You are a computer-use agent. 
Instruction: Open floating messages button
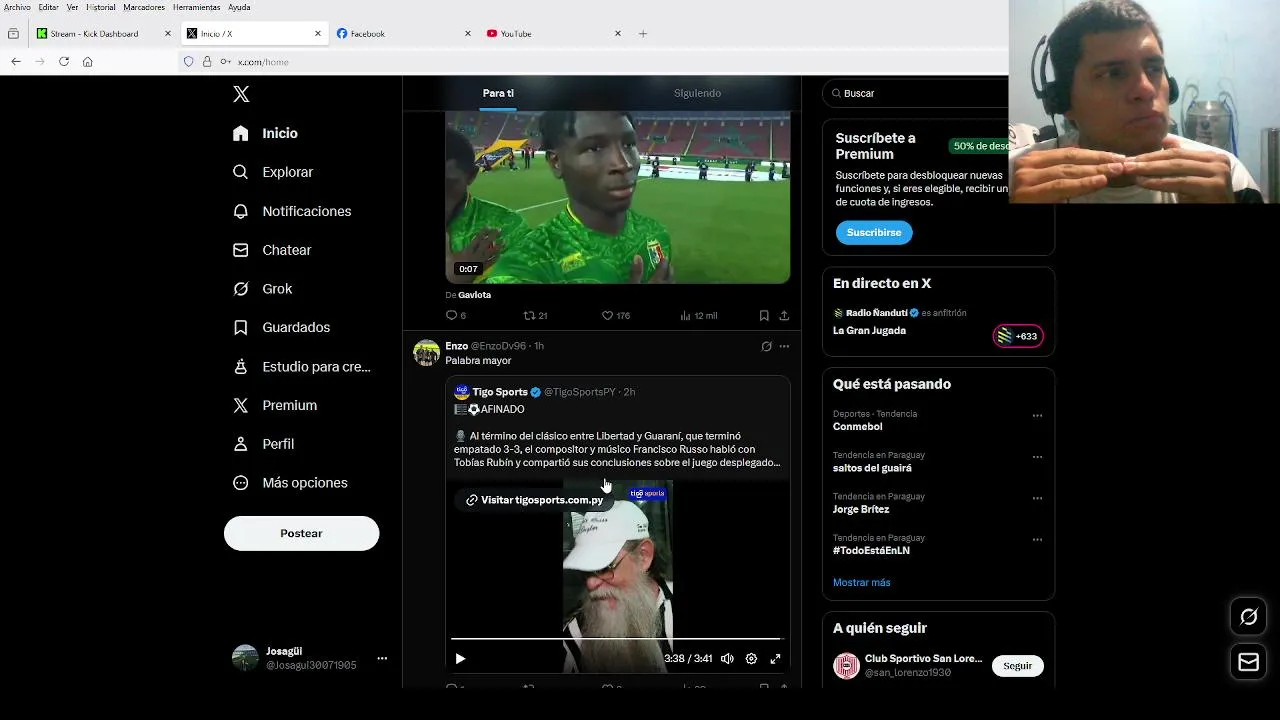[x=1248, y=662]
